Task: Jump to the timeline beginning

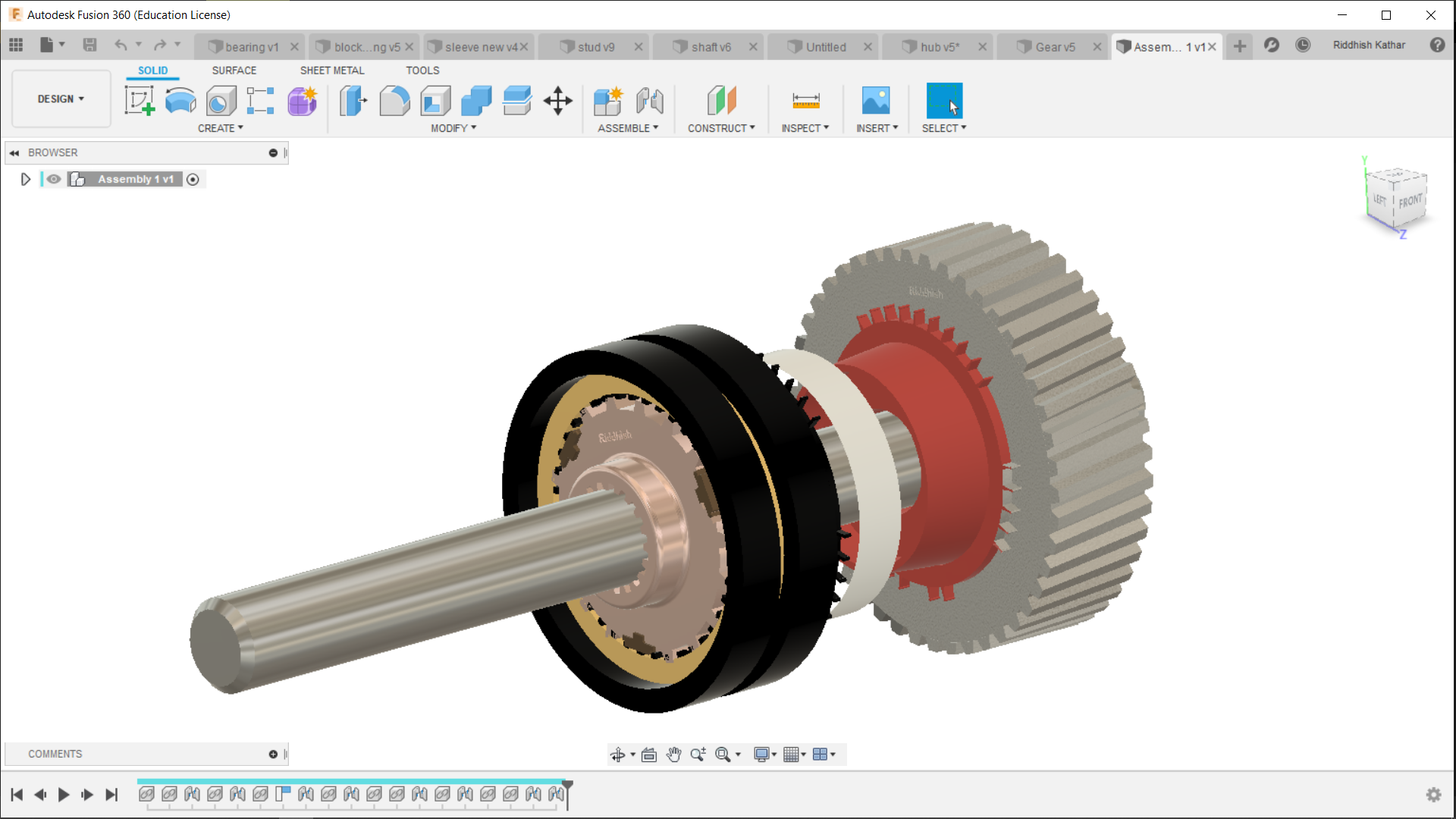Action: point(17,795)
